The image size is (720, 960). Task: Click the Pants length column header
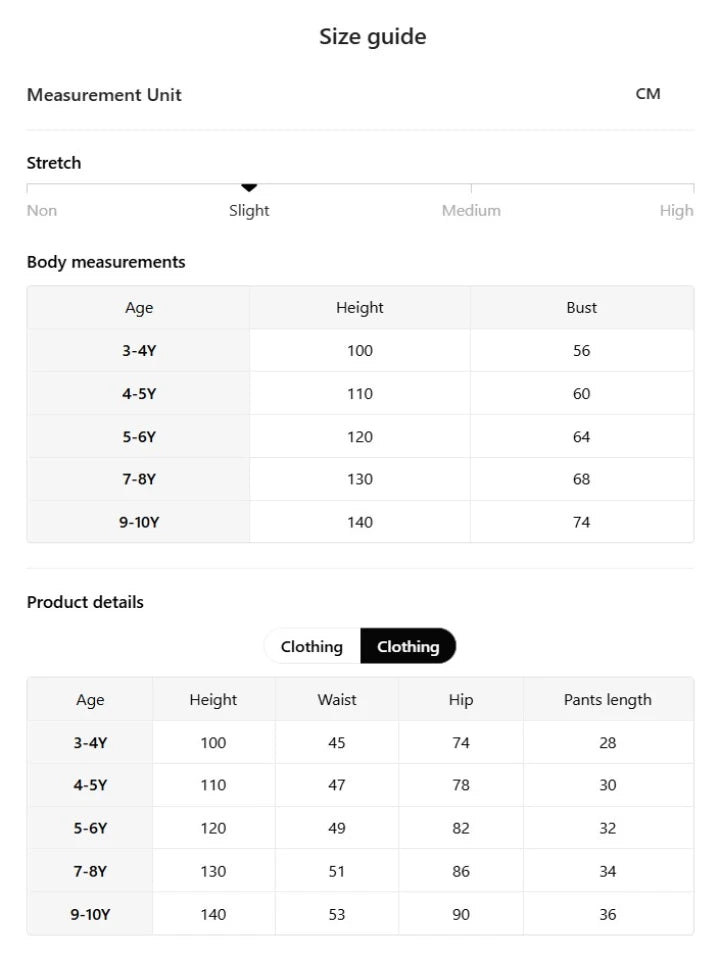pyautogui.click(x=608, y=699)
